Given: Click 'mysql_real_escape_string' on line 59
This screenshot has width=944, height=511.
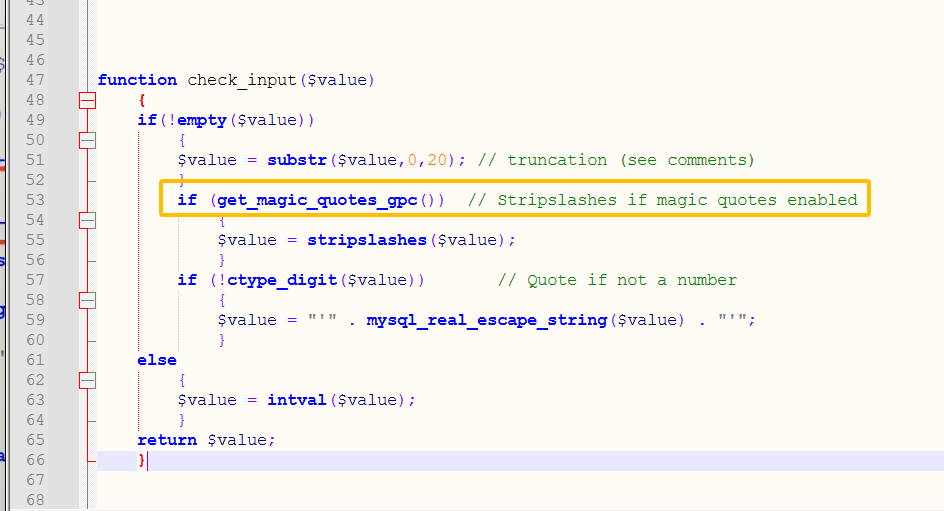Looking at the screenshot, I should tap(487, 320).
